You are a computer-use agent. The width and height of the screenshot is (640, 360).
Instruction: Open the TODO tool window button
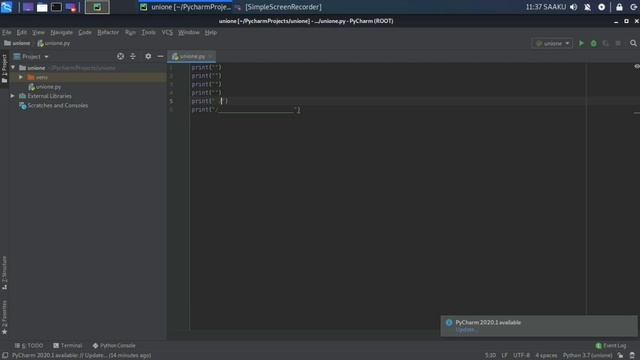click(29, 346)
